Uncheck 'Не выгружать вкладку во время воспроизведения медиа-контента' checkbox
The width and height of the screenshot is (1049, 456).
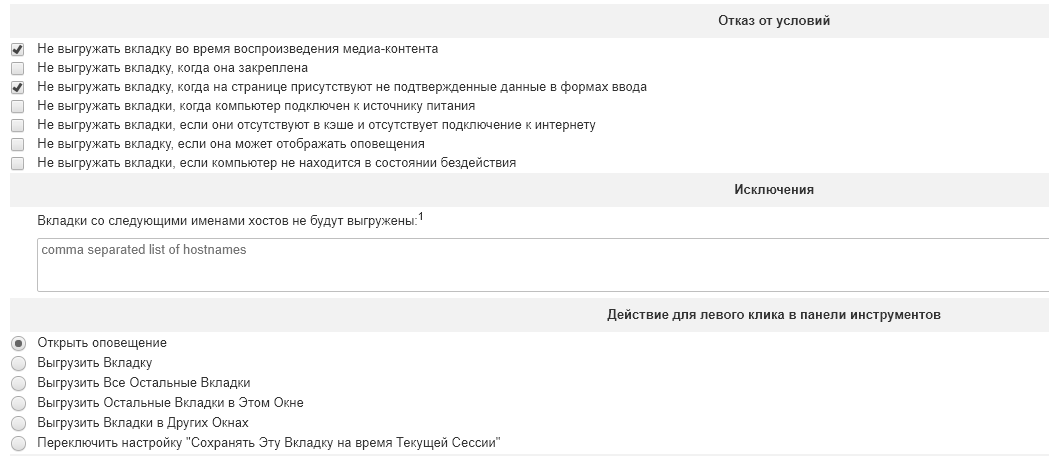[17, 49]
